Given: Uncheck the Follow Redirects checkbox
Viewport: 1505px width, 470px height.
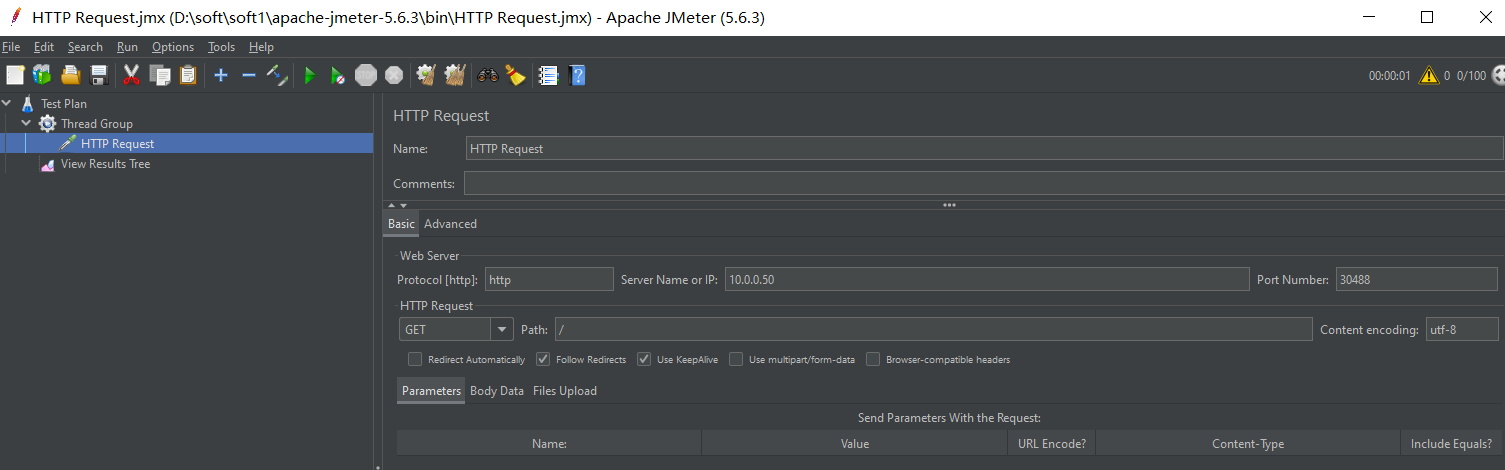Looking at the screenshot, I should tap(543, 360).
